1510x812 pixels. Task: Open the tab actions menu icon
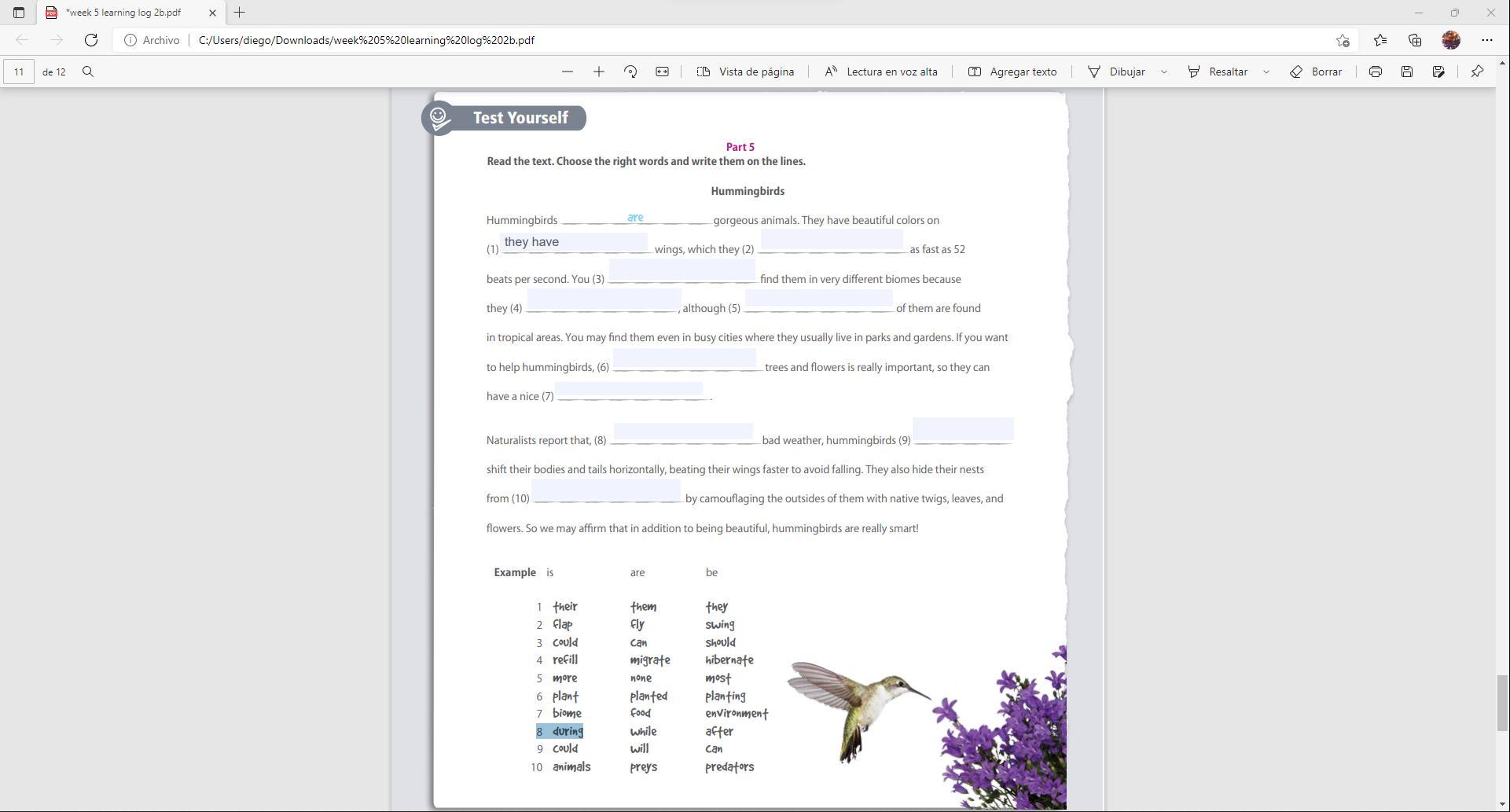tap(19, 13)
